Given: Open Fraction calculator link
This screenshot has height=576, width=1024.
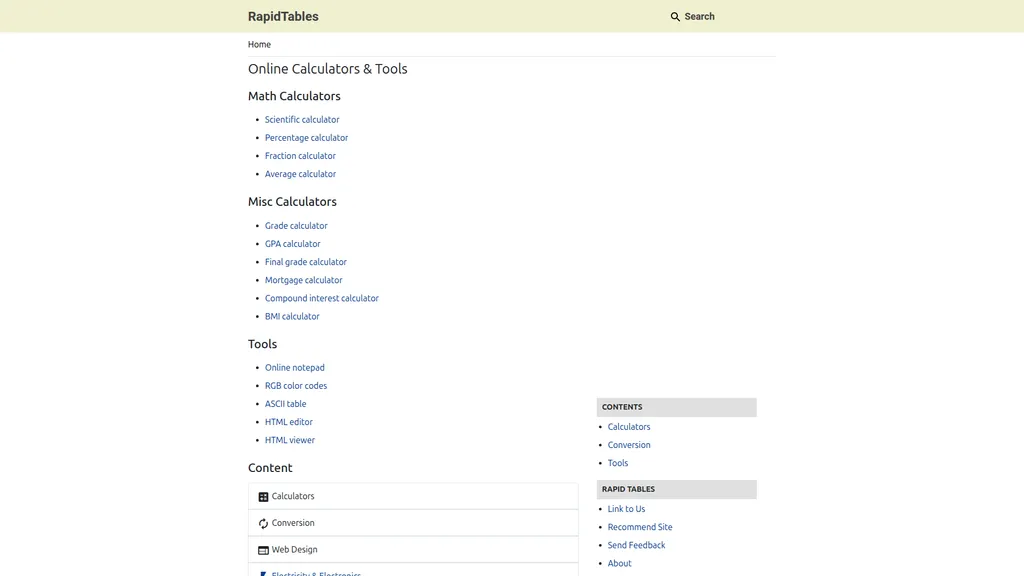Looking at the screenshot, I should (300, 156).
